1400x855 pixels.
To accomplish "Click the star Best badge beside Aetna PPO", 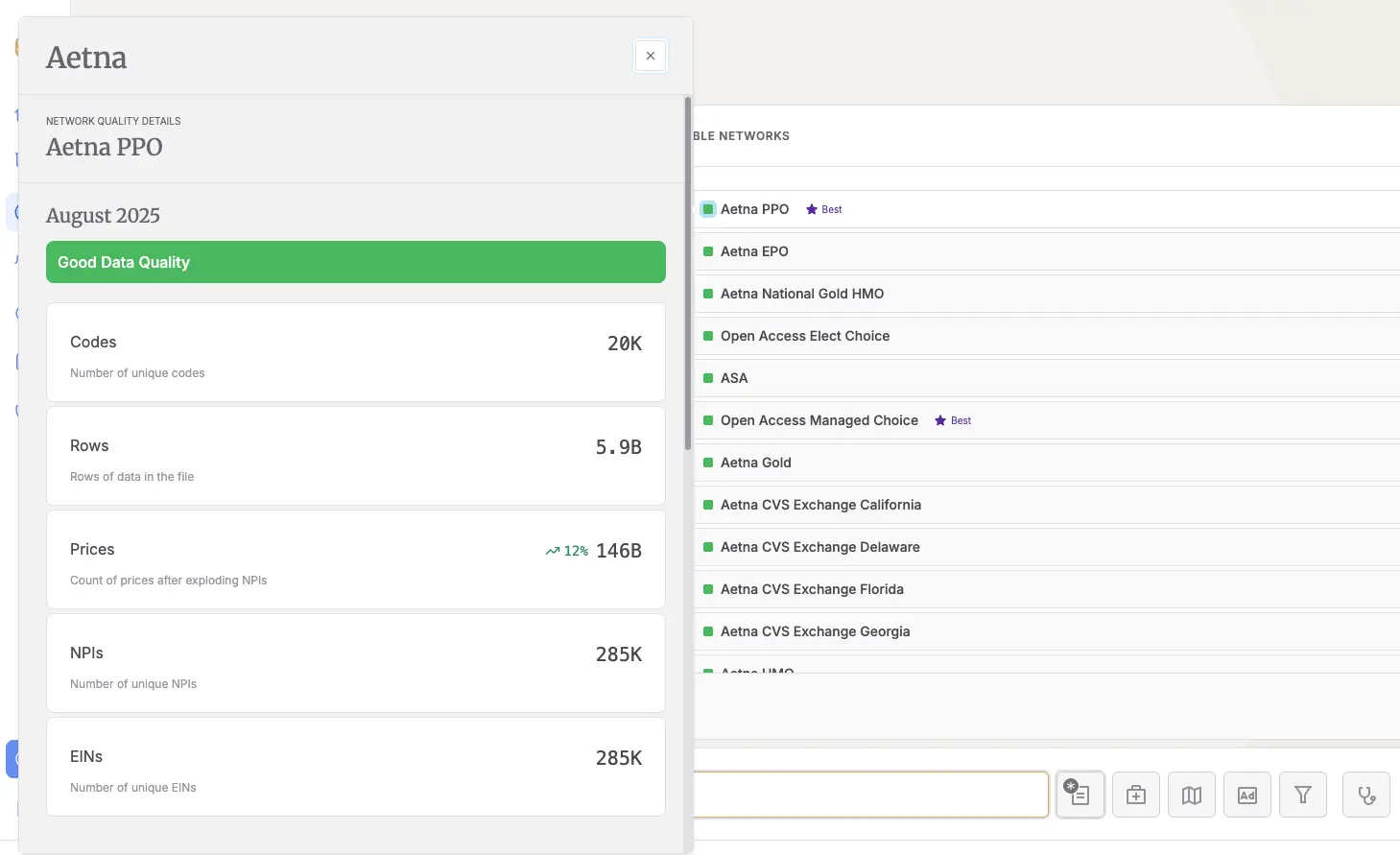I will point(824,209).
